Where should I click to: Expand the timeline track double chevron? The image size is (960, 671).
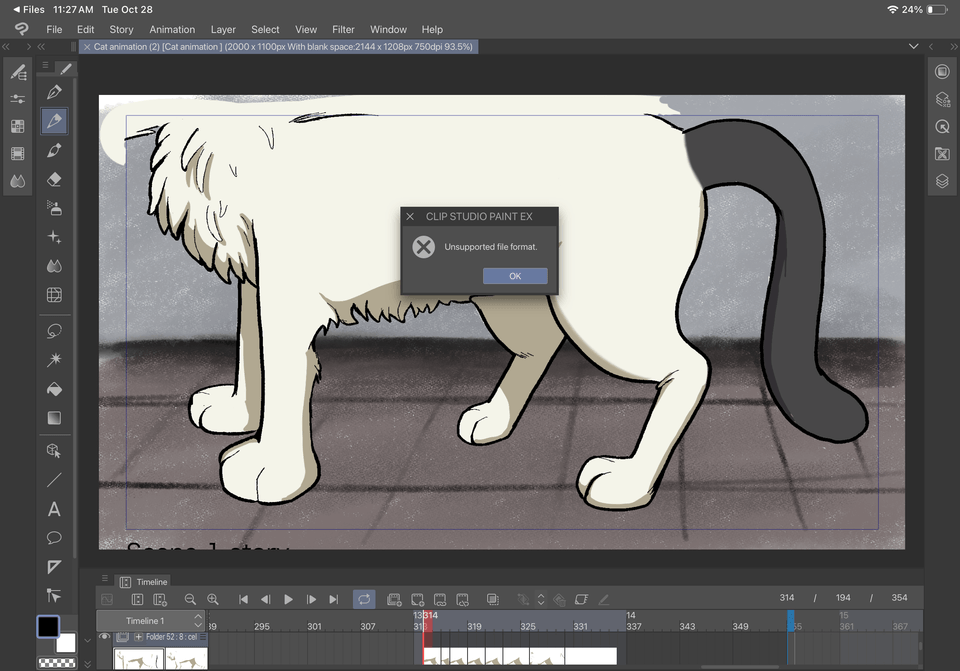click(x=88, y=663)
